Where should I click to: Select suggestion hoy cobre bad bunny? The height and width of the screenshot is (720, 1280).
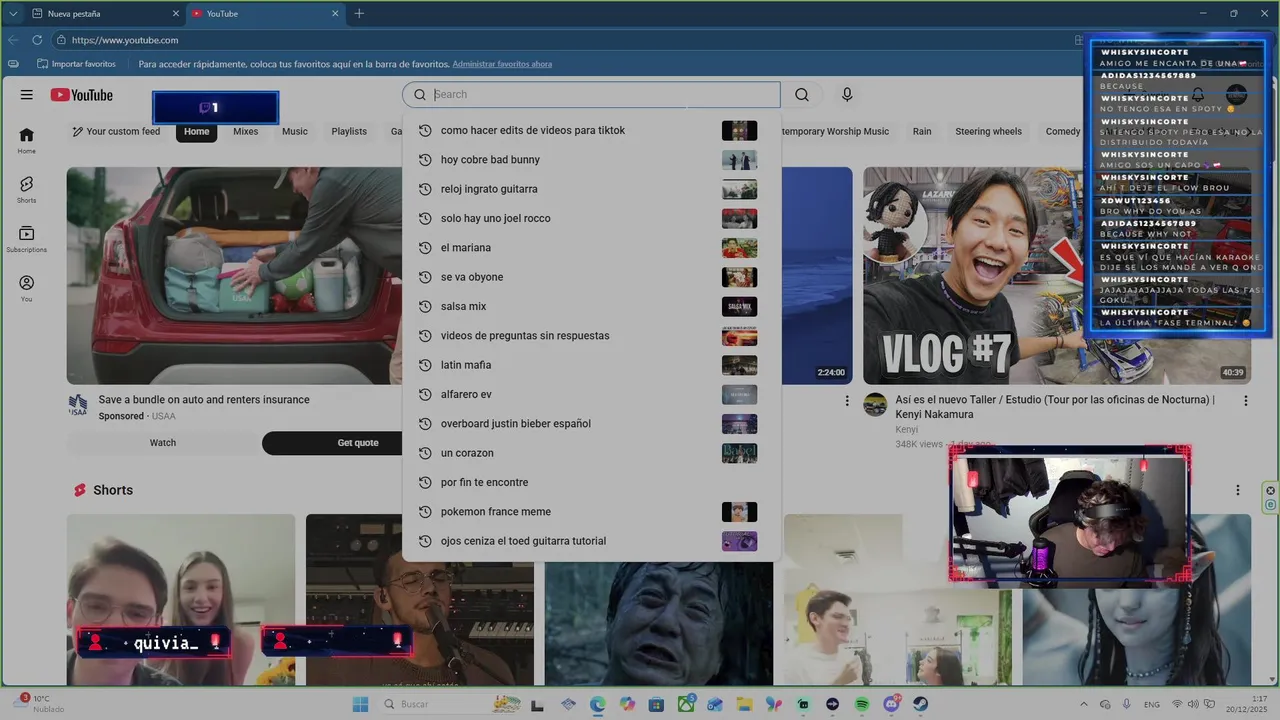pyautogui.click(x=592, y=160)
